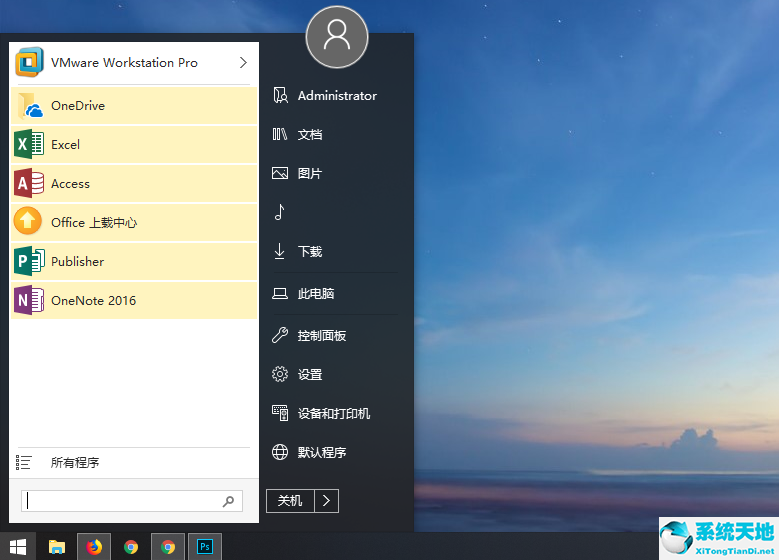Click the Windows Start button
The height and width of the screenshot is (560, 779).
18,547
